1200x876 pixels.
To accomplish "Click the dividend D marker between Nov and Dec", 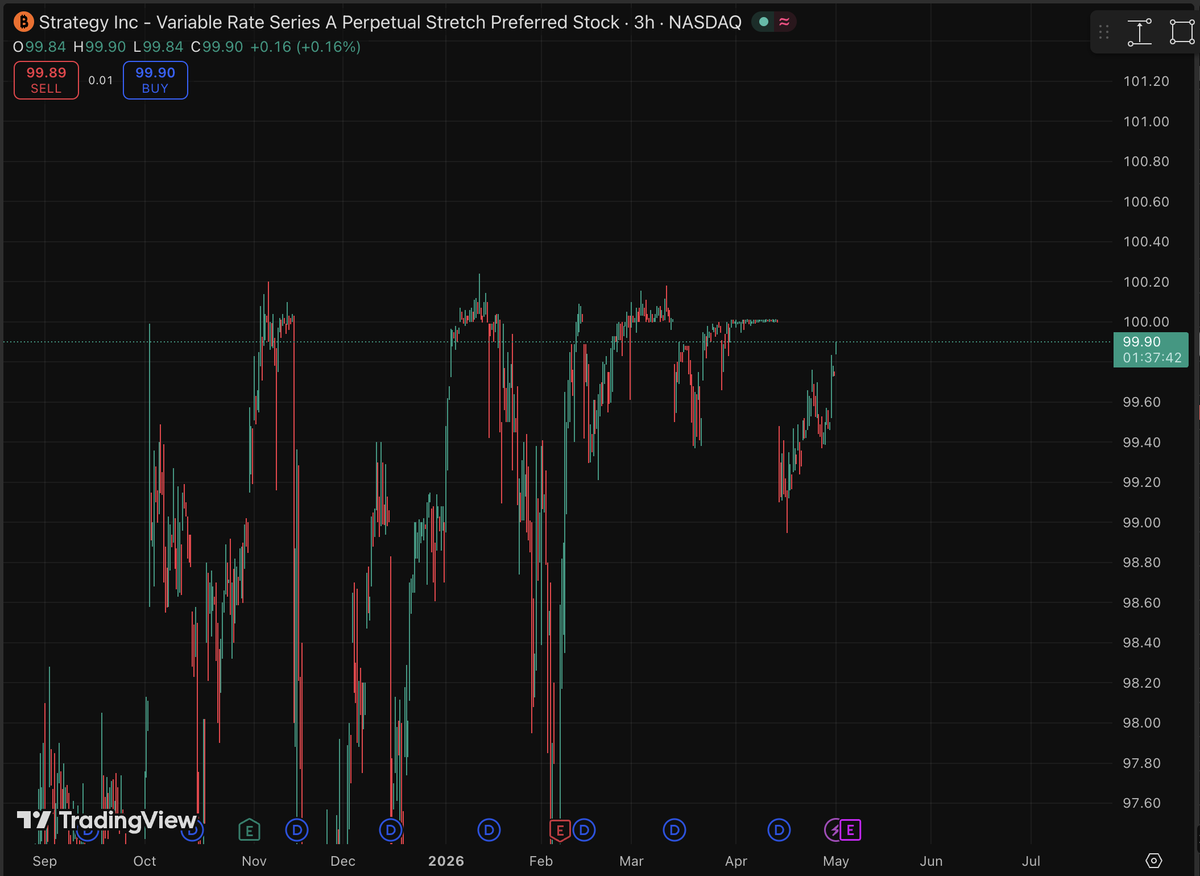I will tap(298, 829).
